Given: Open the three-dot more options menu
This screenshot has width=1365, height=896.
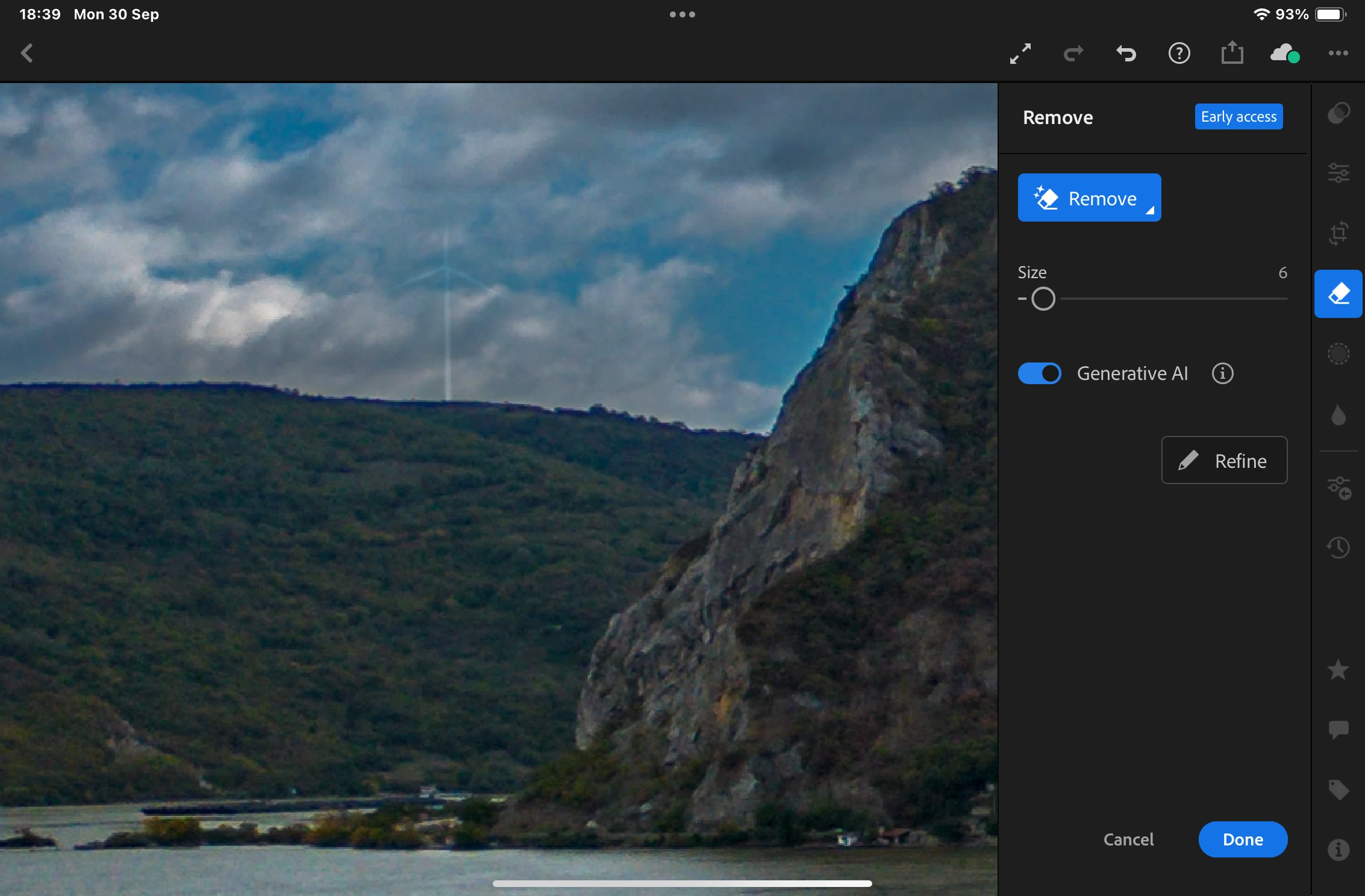Looking at the screenshot, I should (x=1338, y=54).
